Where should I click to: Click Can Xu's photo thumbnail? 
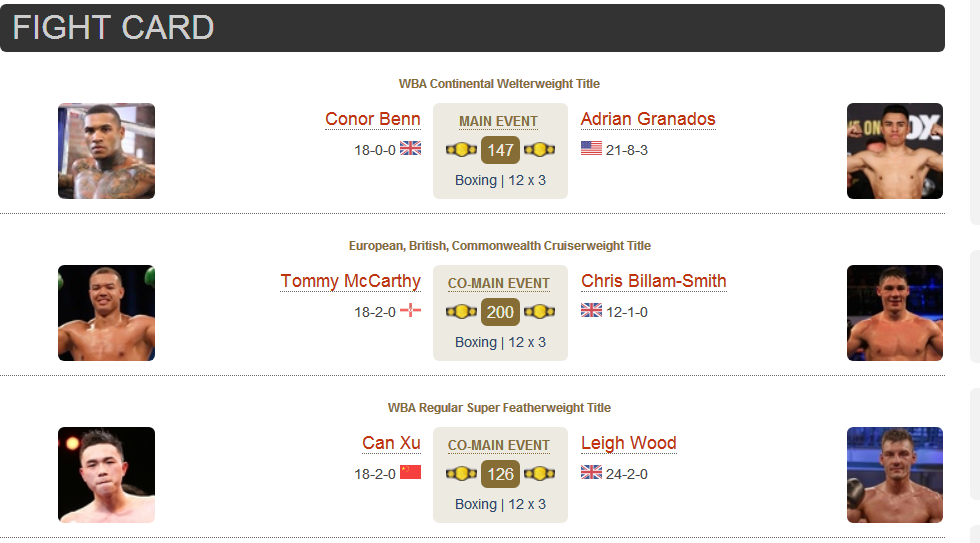pyautogui.click(x=106, y=475)
